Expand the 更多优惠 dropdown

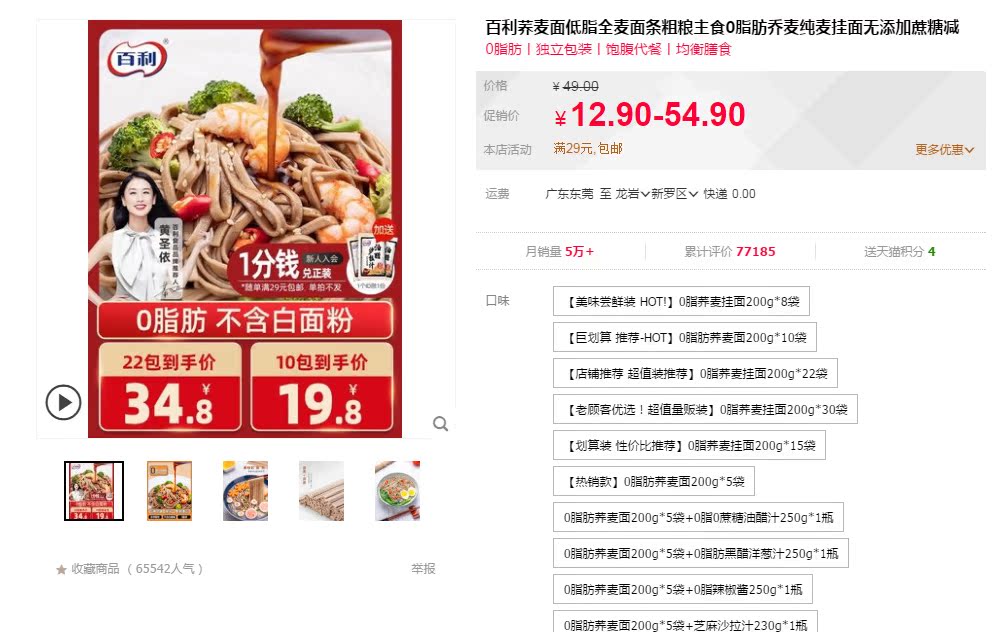[x=944, y=149]
